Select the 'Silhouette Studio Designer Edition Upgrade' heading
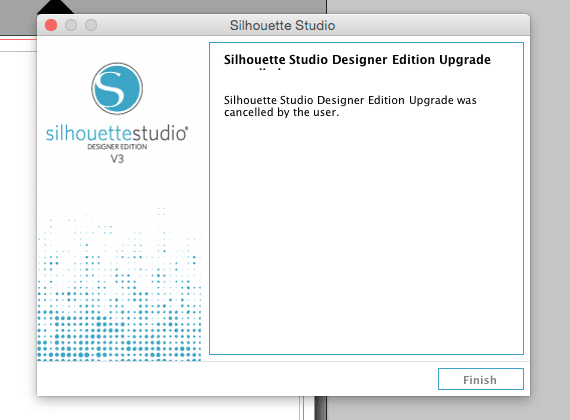570x420 pixels. tap(357, 59)
